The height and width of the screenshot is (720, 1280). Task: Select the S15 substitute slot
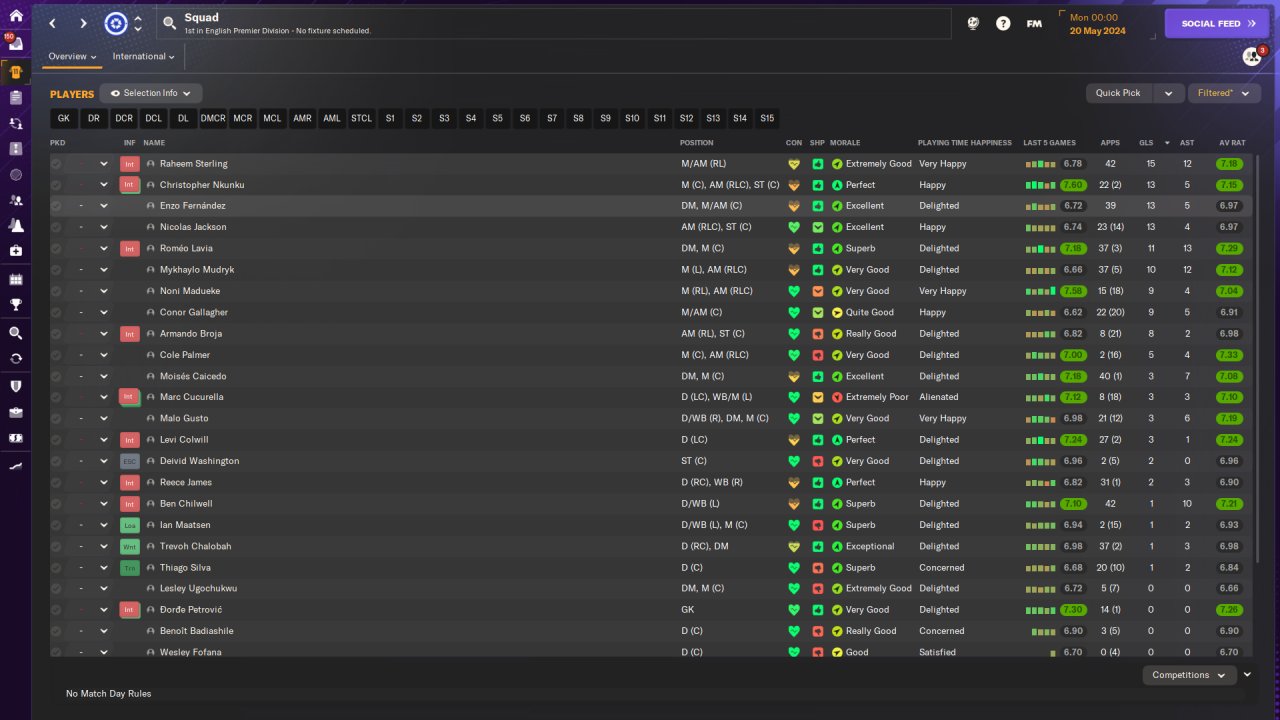pyautogui.click(x=767, y=118)
